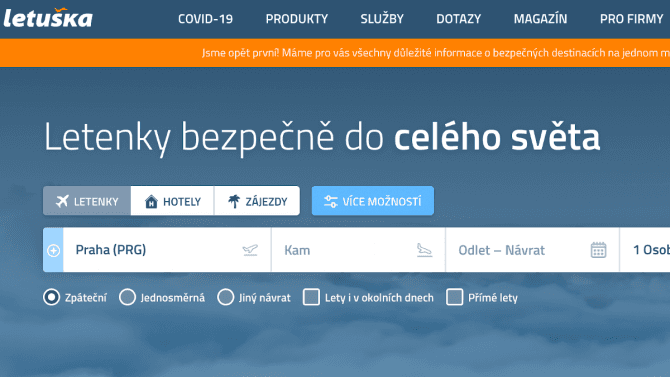Click the Odlet – Návrat date field
The width and height of the screenshot is (670, 377).
point(532,250)
